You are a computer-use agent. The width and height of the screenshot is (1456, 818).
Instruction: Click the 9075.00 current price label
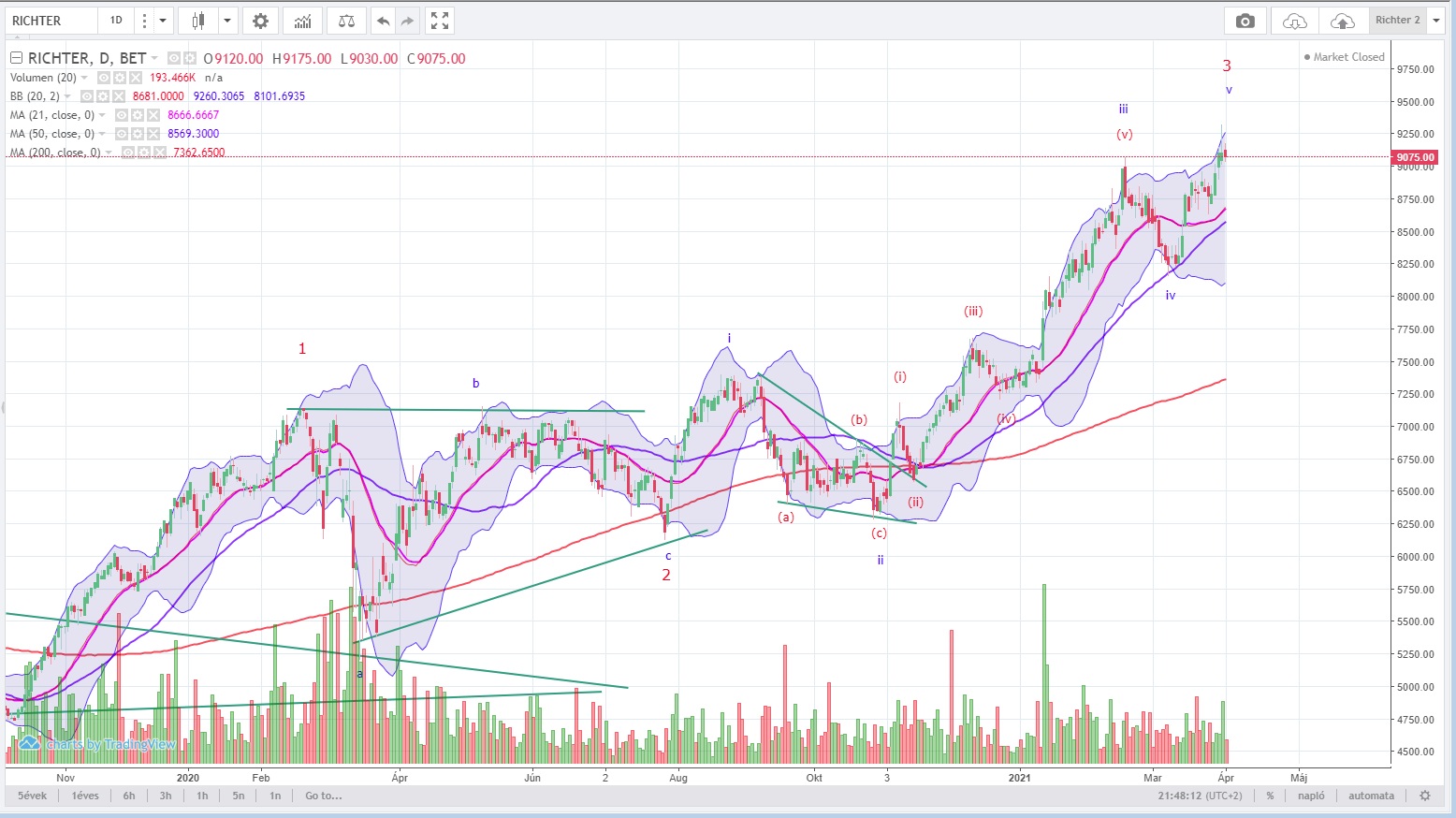pos(1415,157)
